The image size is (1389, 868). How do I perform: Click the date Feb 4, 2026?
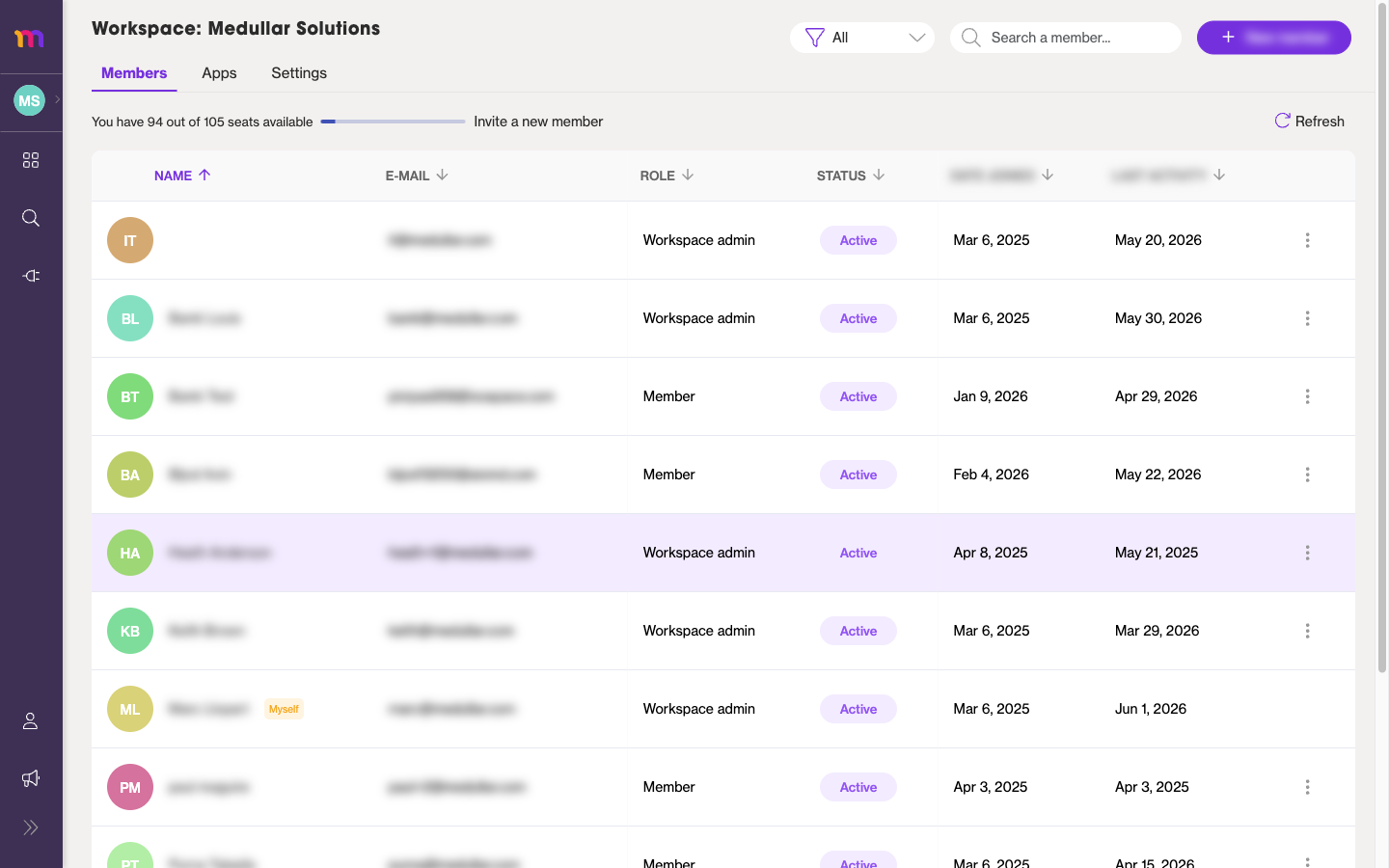(x=992, y=475)
